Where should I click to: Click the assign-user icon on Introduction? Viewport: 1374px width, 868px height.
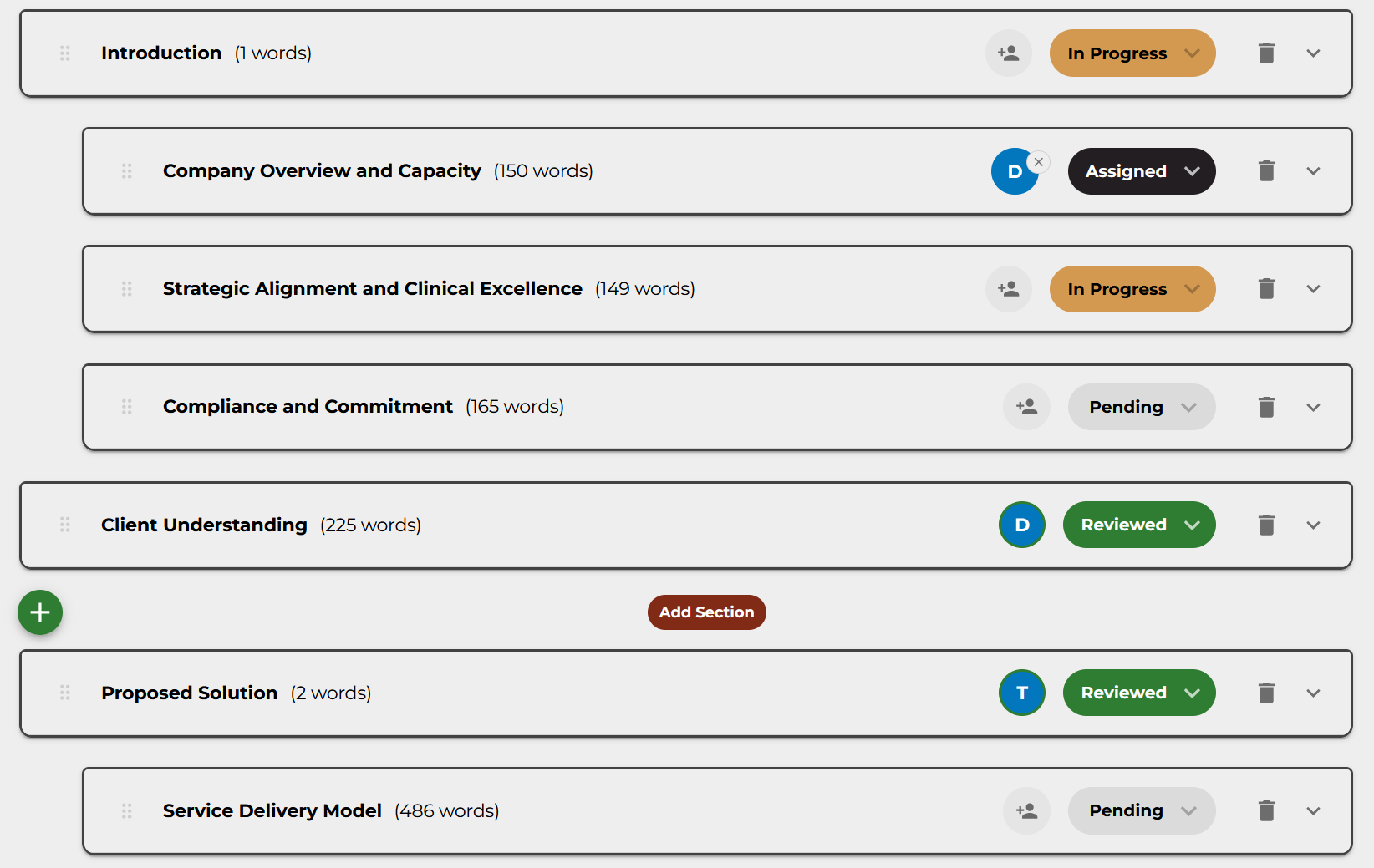(x=1008, y=53)
